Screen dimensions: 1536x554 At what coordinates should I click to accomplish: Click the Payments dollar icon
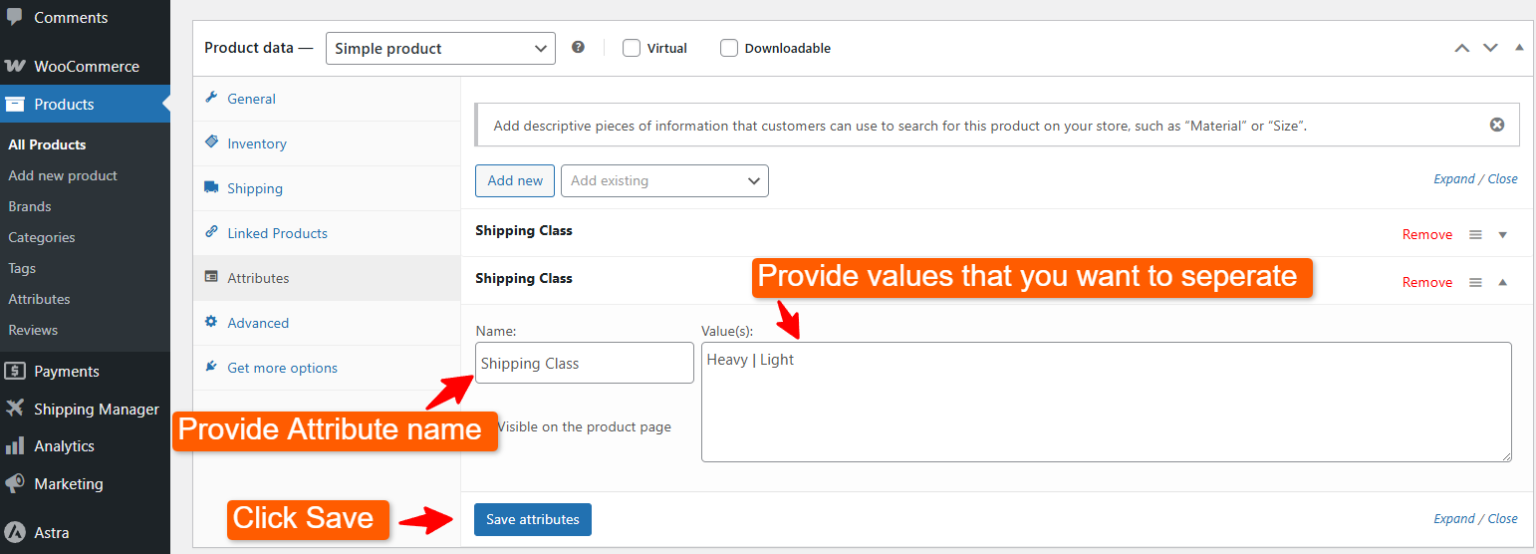15,371
